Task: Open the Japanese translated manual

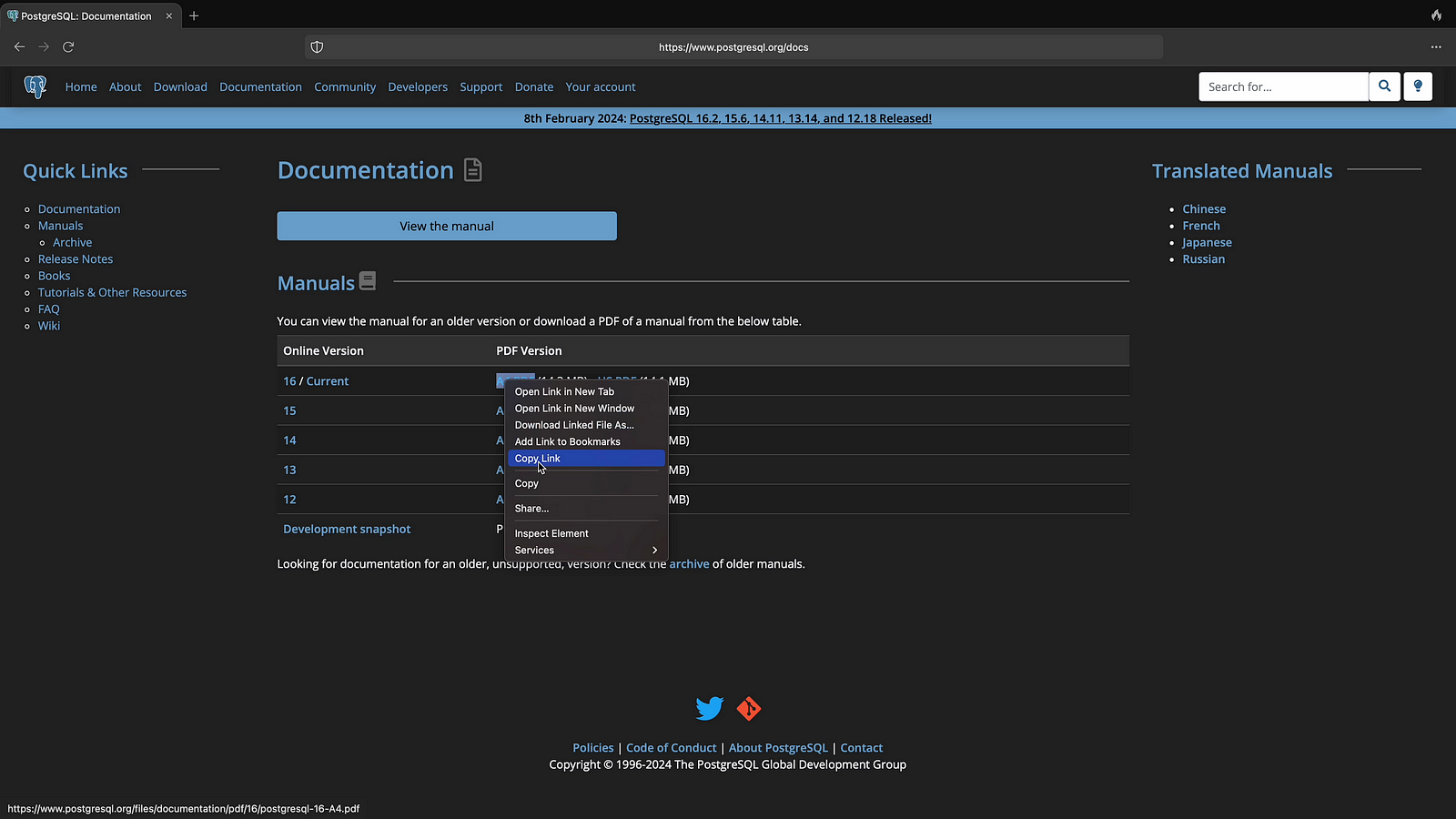Action: pyautogui.click(x=1207, y=243)
